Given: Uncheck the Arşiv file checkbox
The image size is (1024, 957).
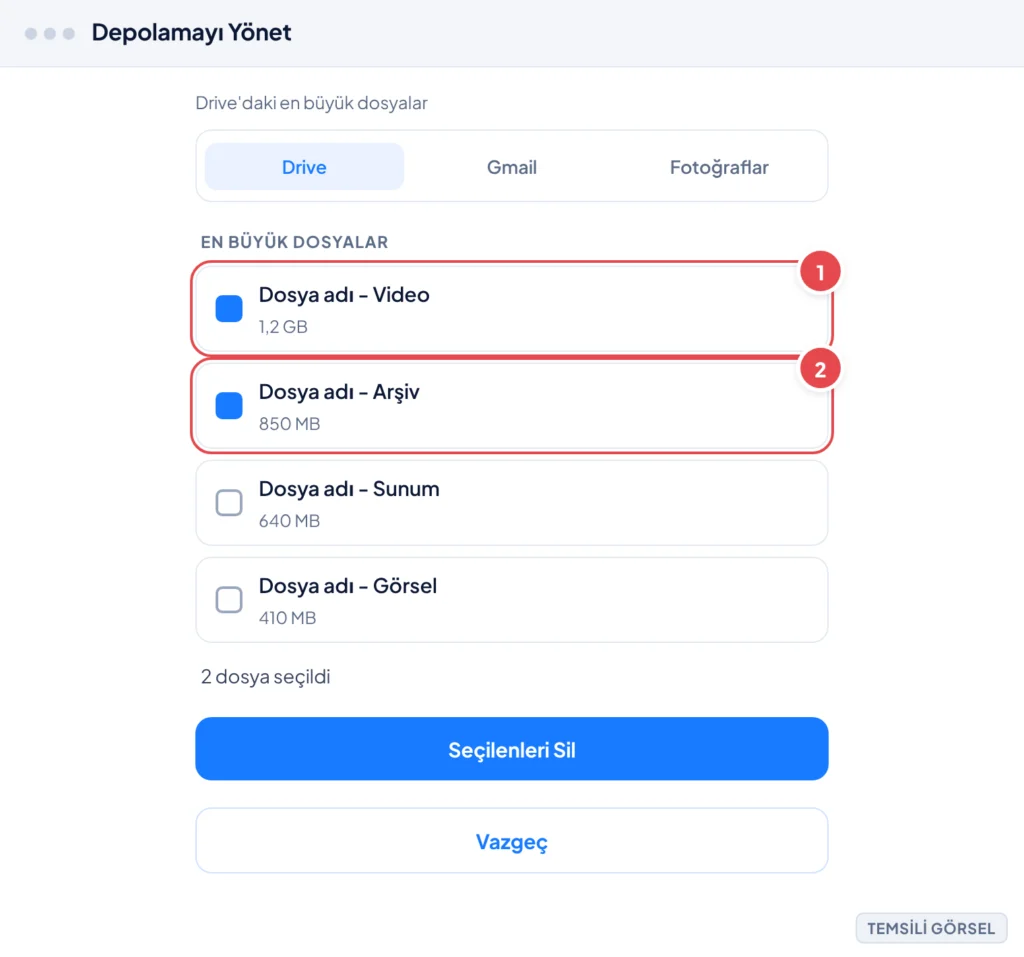Looking at the screenshot, I should tap(229, 406).
